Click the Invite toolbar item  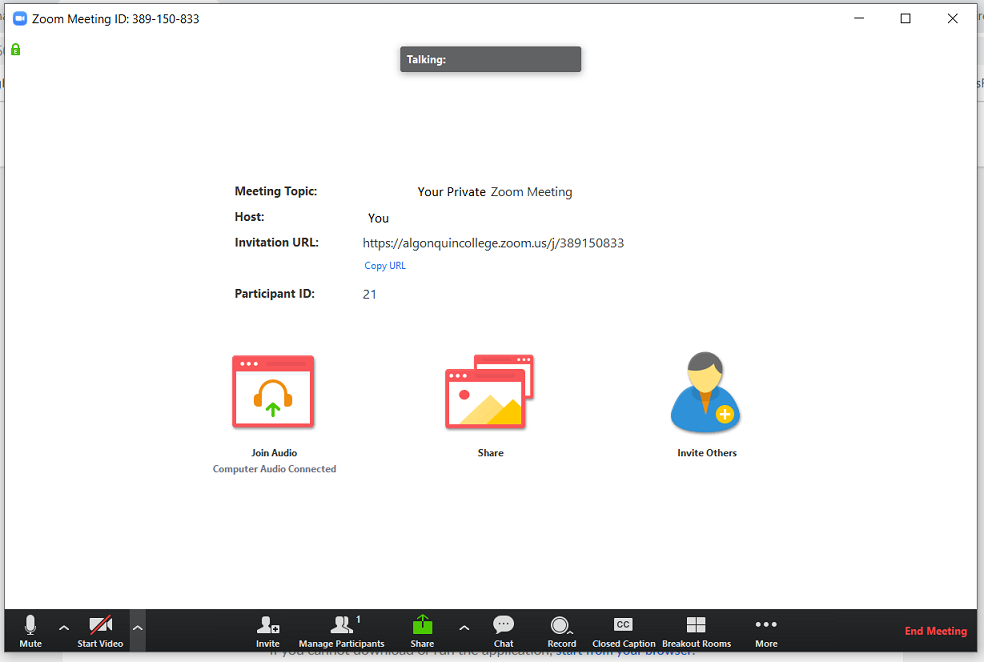point(268,628)
